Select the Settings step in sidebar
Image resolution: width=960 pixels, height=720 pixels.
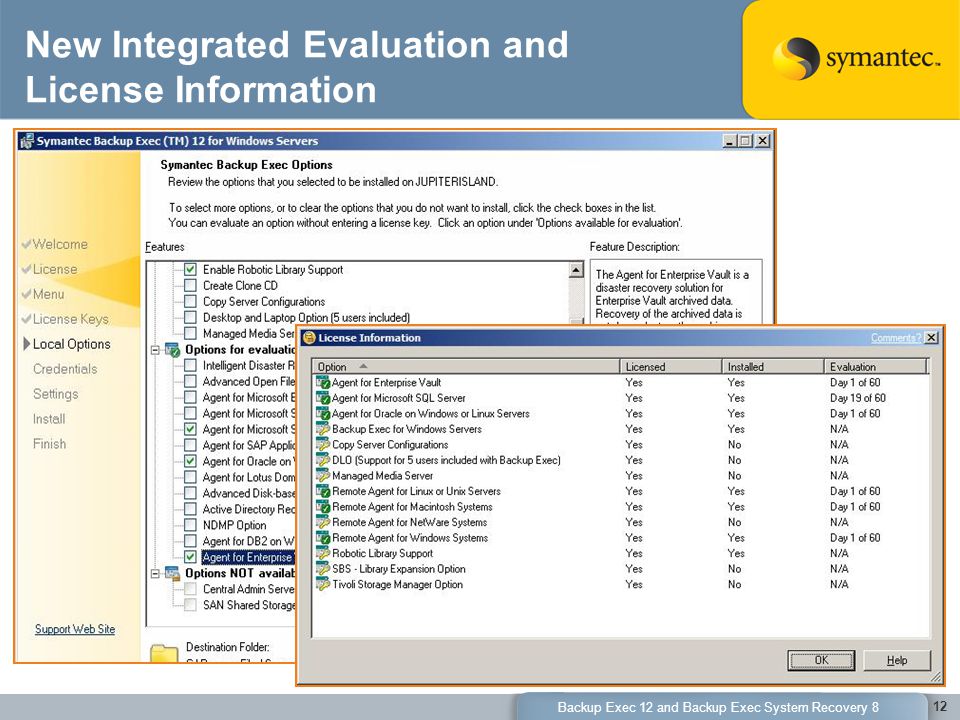[56, 394]
